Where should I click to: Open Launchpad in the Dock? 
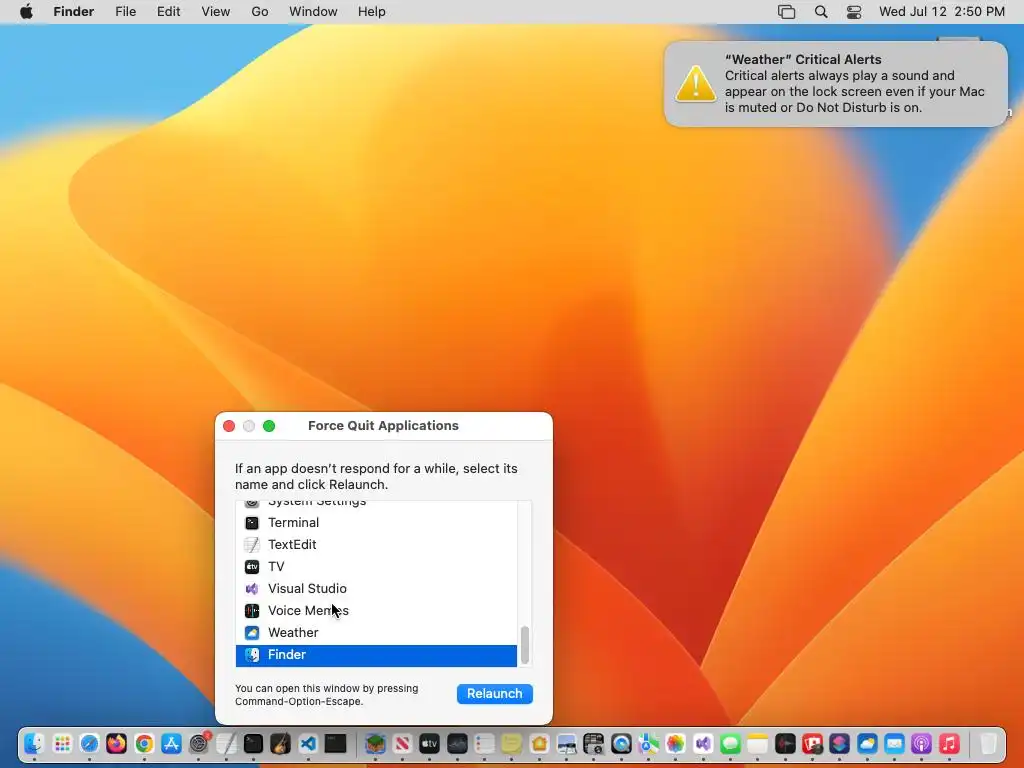click(62, 743)
